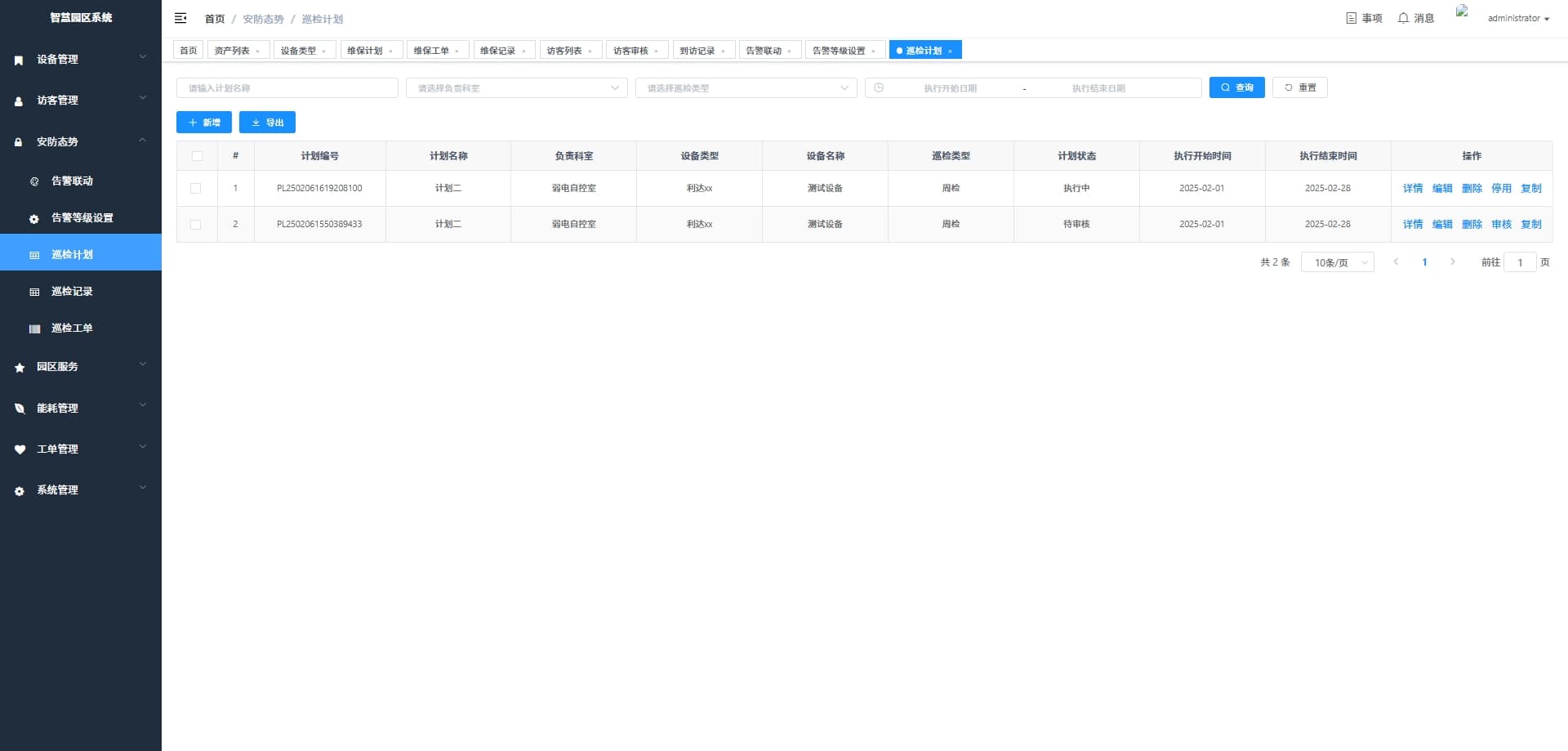Click the 执行结束日期 date field
Viewport: 1568px width, 751px height.
[1098, 87]
